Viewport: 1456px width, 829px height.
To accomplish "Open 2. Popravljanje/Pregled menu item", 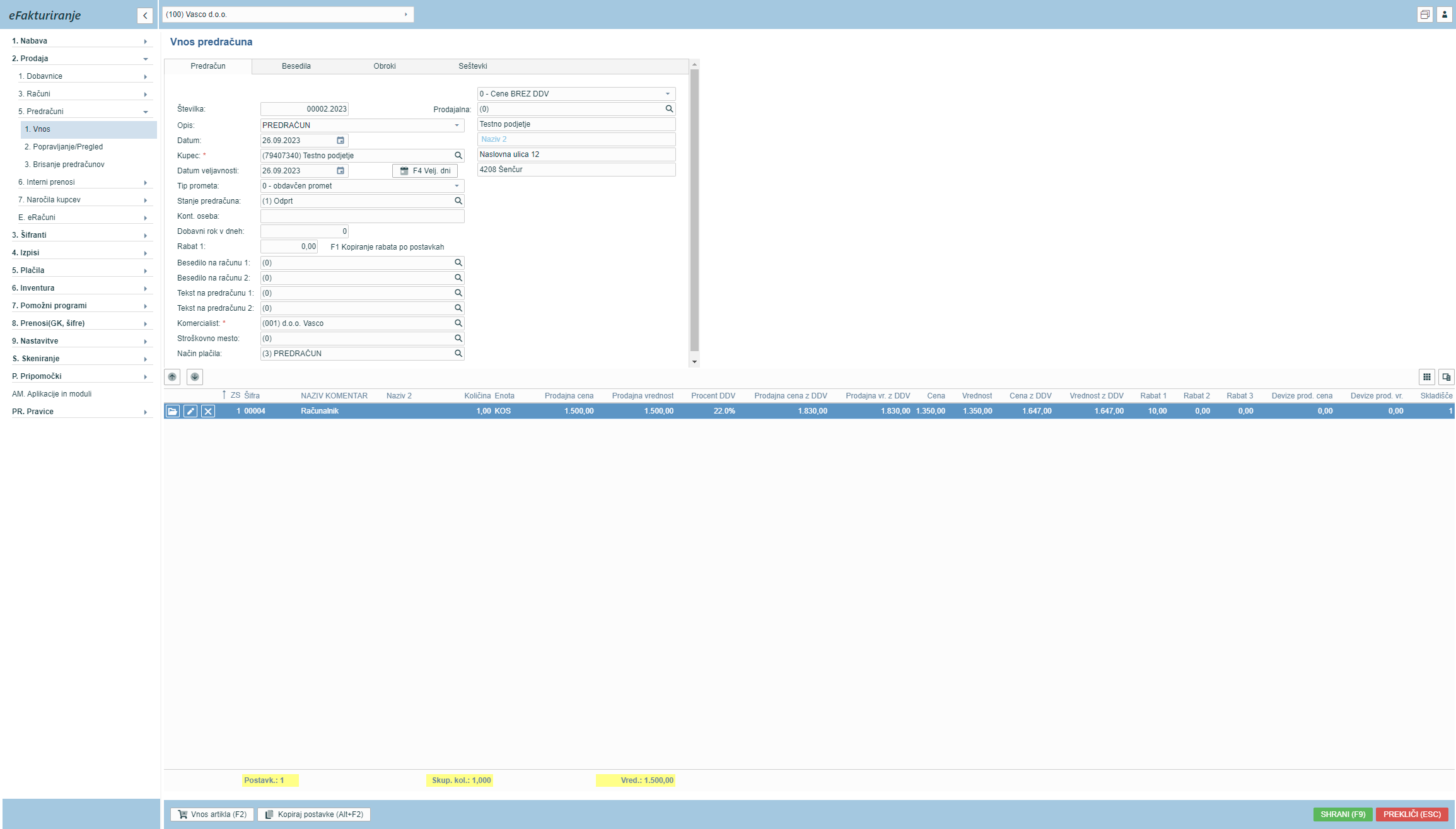I will 89,147.
